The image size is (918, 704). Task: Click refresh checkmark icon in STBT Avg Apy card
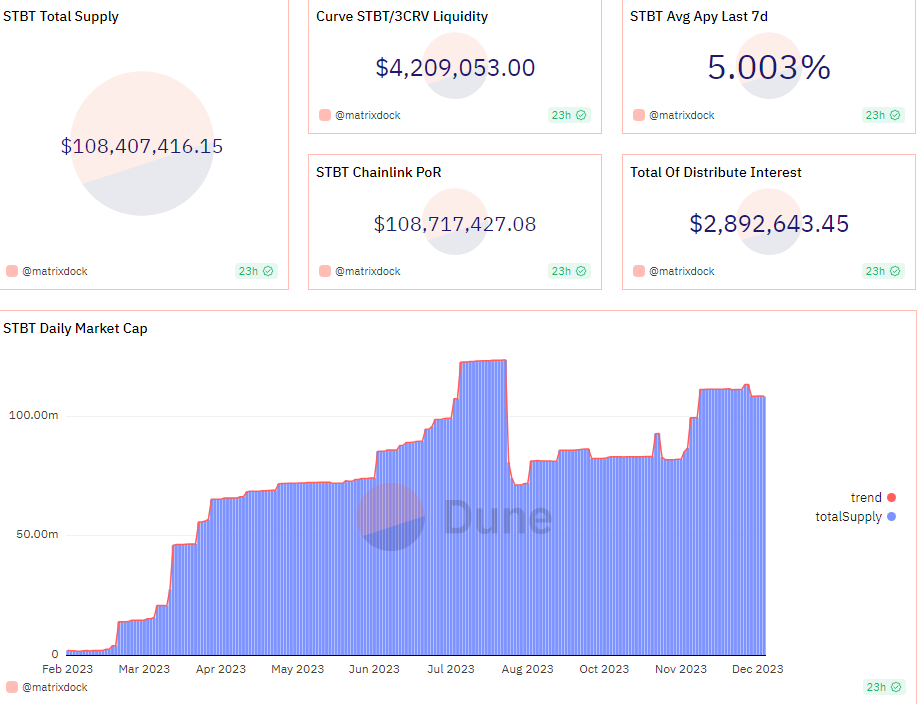[x=895, y=115]
